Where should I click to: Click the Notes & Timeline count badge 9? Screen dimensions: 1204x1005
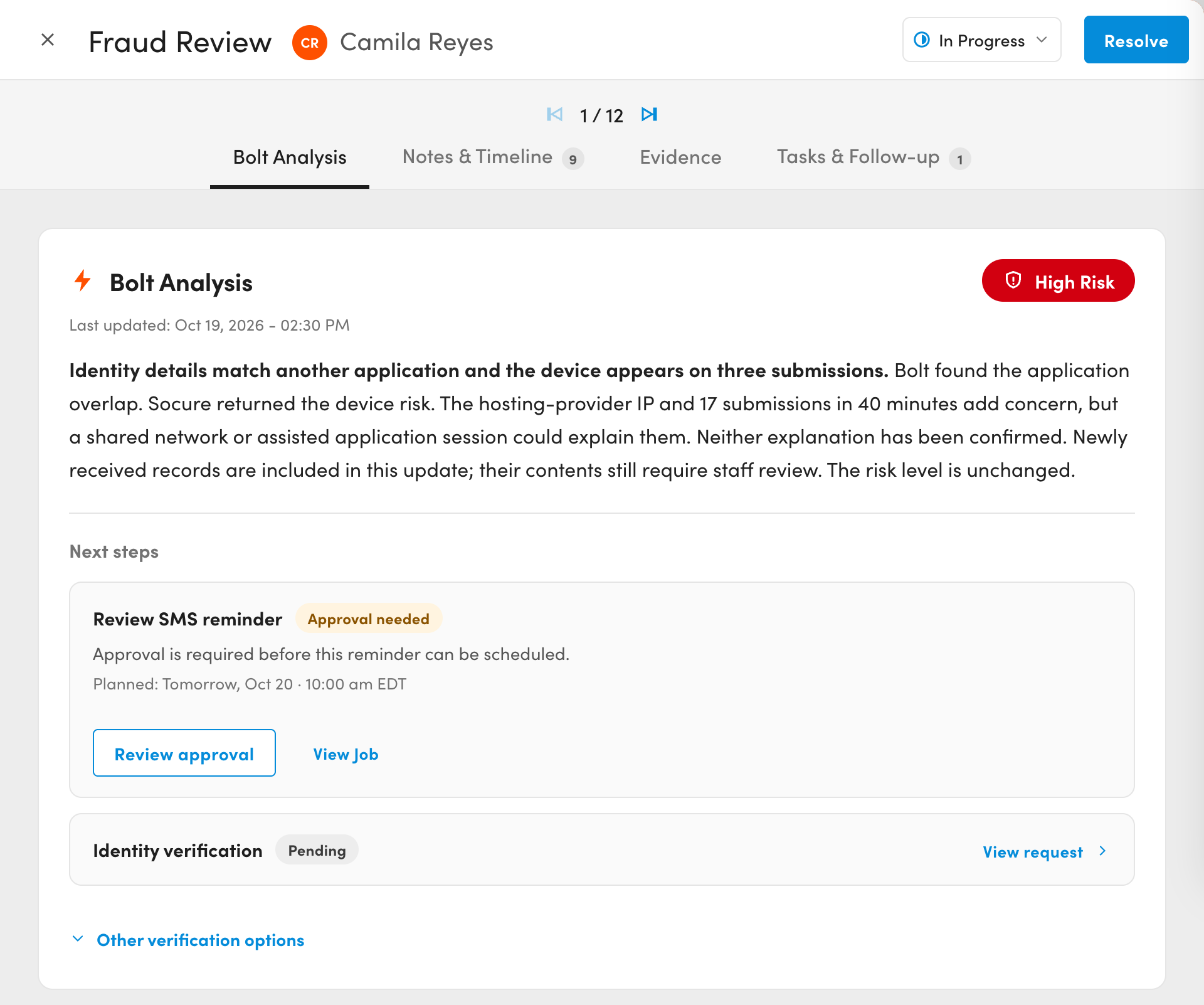(x=573, y=159)
